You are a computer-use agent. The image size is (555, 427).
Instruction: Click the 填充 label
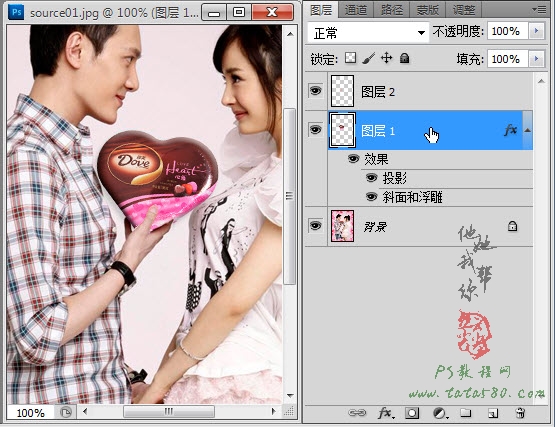coord(470,59)
